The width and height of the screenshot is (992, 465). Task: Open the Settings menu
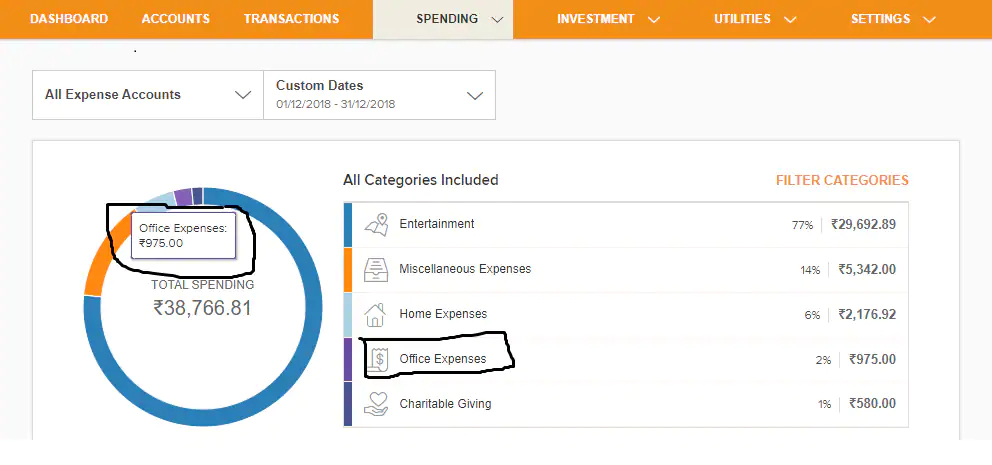coord(892,19)
